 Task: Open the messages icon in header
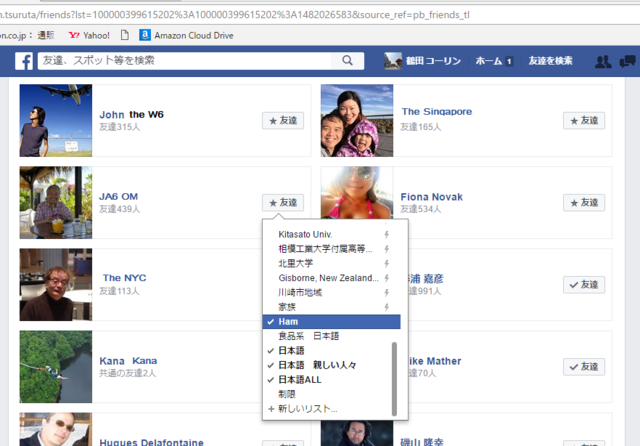click(627, 61)
